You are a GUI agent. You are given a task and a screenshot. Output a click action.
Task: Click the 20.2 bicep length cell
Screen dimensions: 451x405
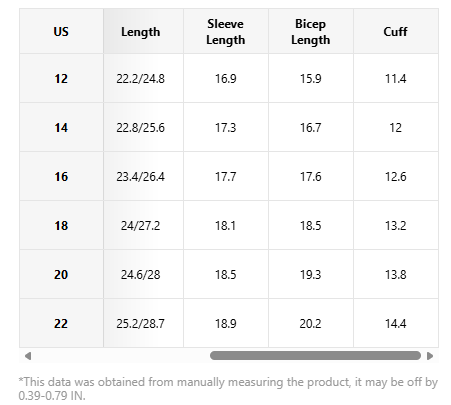[311, 323]
